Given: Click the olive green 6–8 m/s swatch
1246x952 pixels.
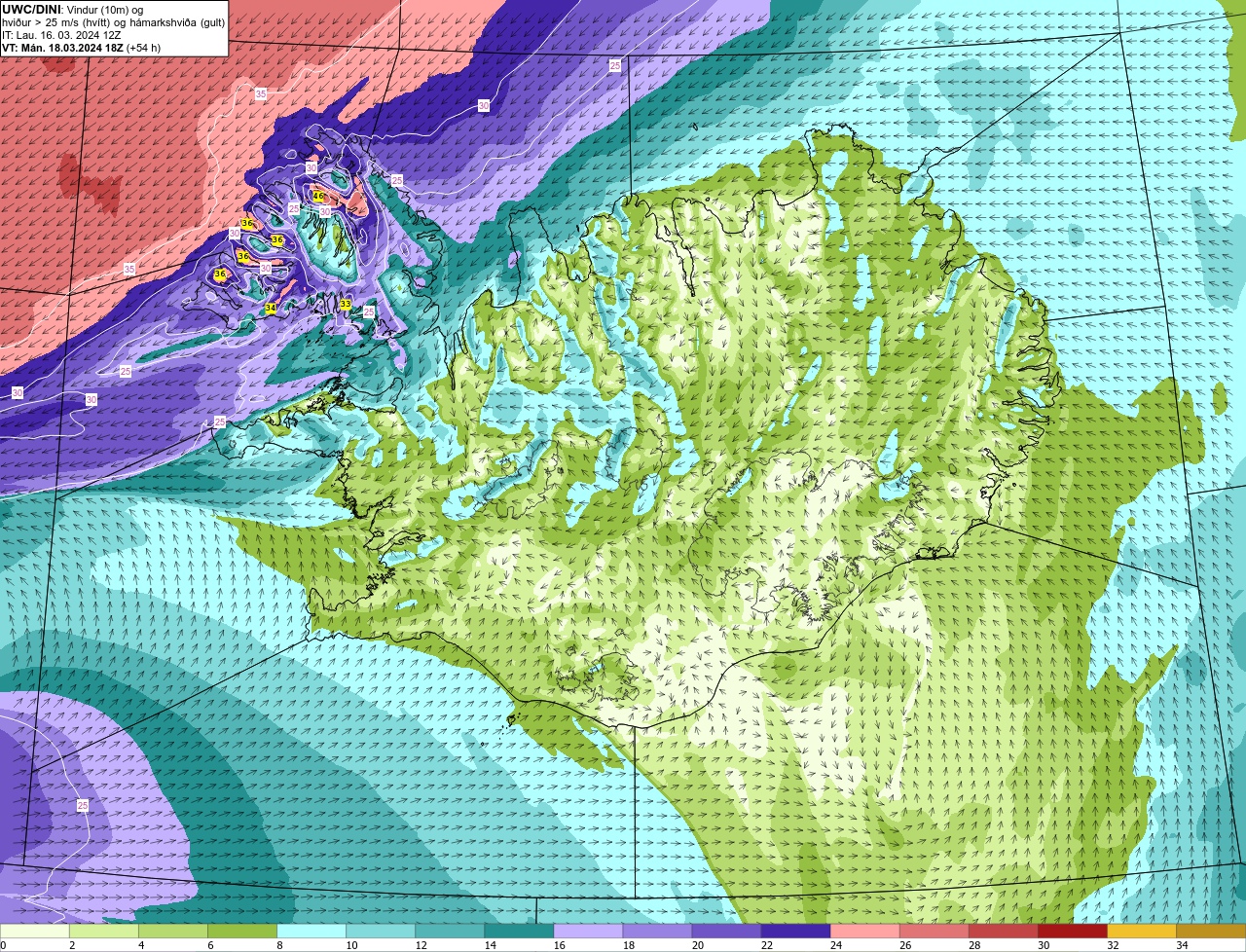Looking at the screenshot, I should pyautogui.click(x=242, y=932).
